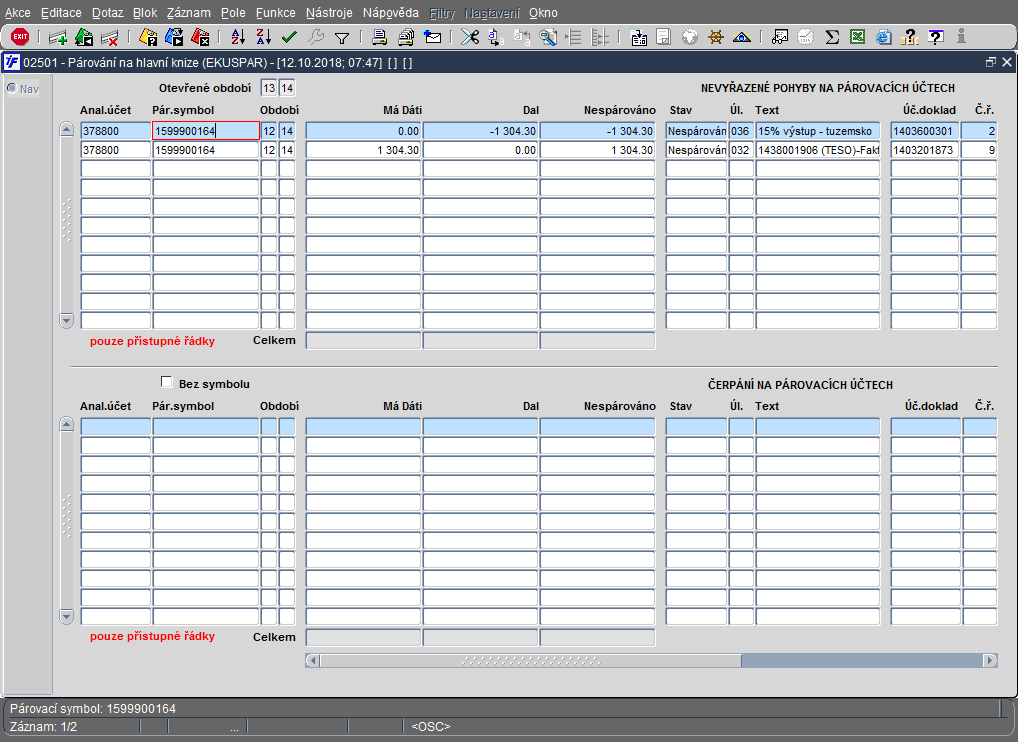Select the Nav radio button
Image resolution: width=1018 pixels, height=742 pixels.
pyautogui.click(x=12, y=89)
